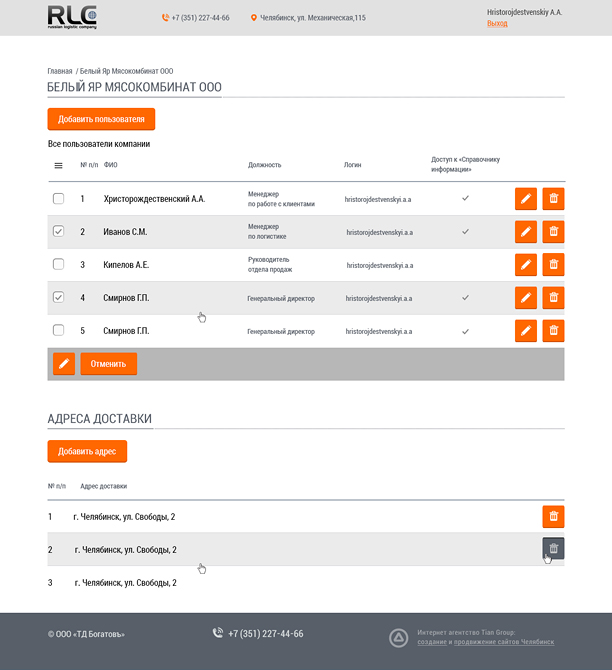612x670 pixels.
Task: Uncheck the checkbox for Иванов С.М.
Action: [59, 231]
